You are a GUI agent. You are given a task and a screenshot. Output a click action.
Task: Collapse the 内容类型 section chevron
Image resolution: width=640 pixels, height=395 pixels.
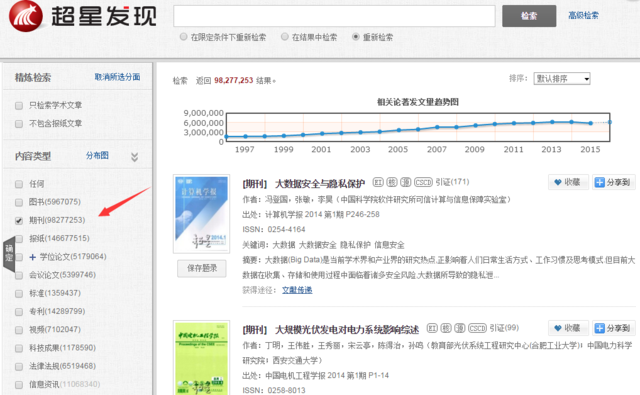pos(134,157)
